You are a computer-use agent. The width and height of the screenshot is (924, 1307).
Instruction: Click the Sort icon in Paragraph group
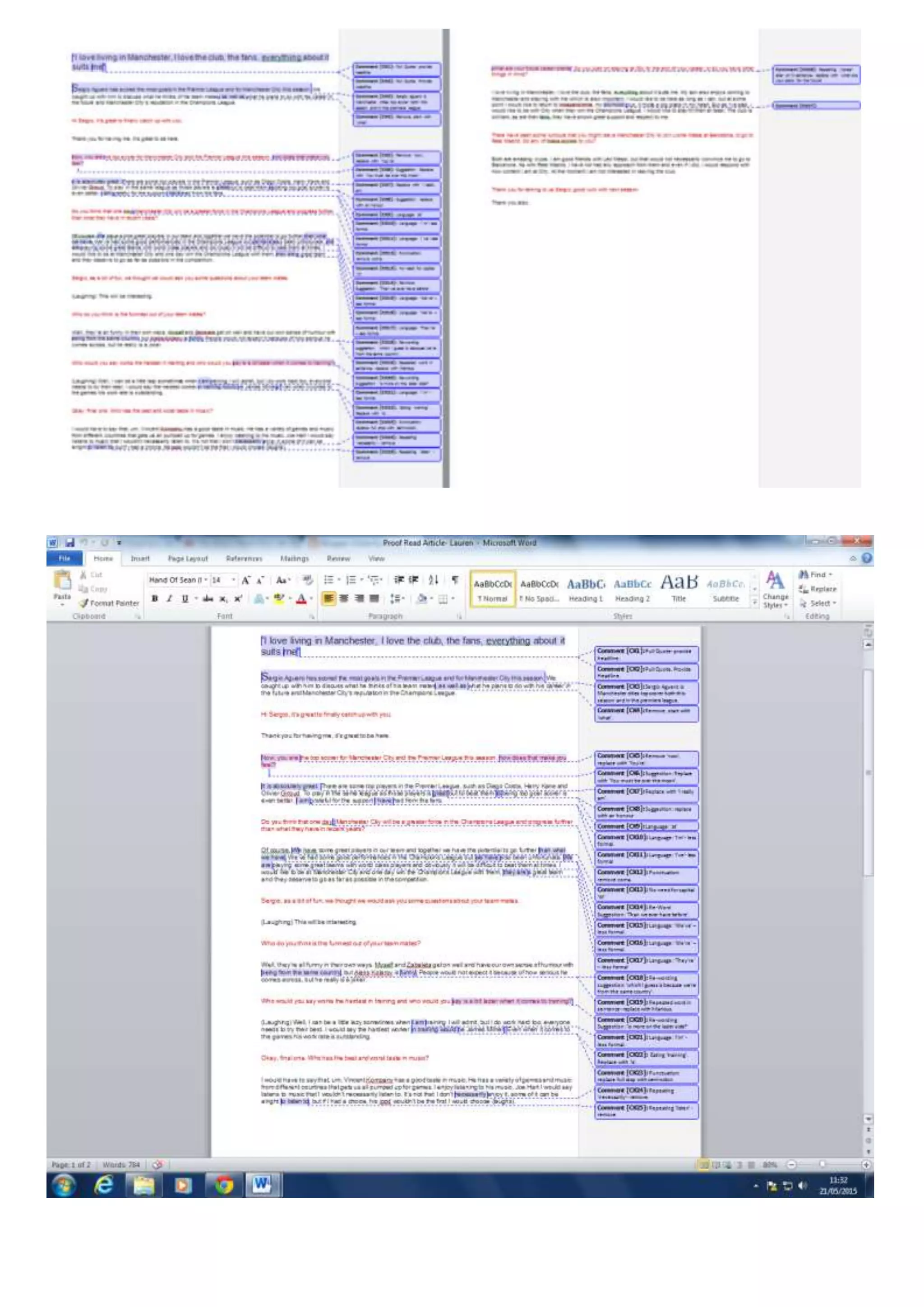(x=434, y=580)
